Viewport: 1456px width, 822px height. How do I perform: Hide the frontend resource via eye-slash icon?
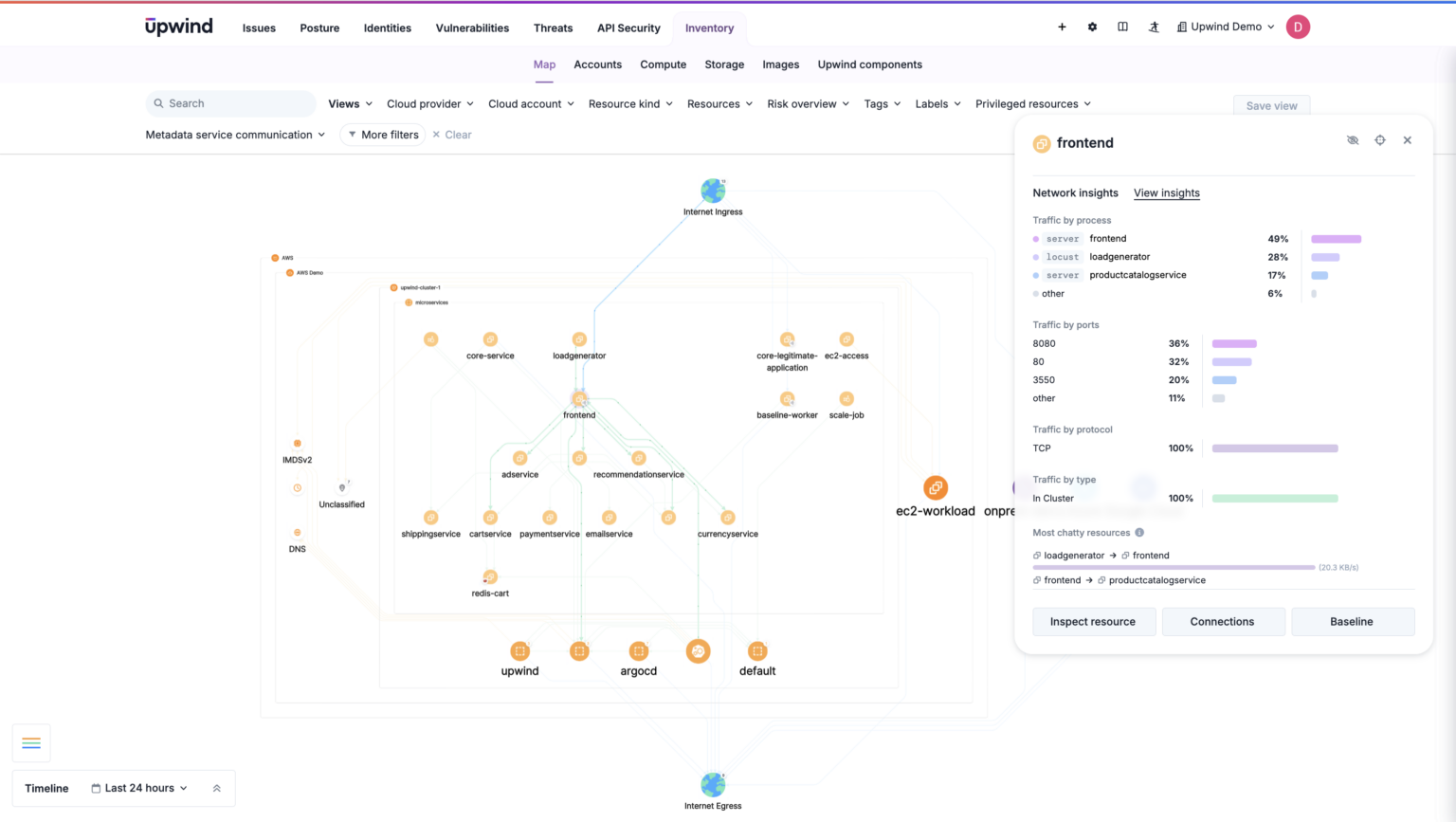point(1353,139)
